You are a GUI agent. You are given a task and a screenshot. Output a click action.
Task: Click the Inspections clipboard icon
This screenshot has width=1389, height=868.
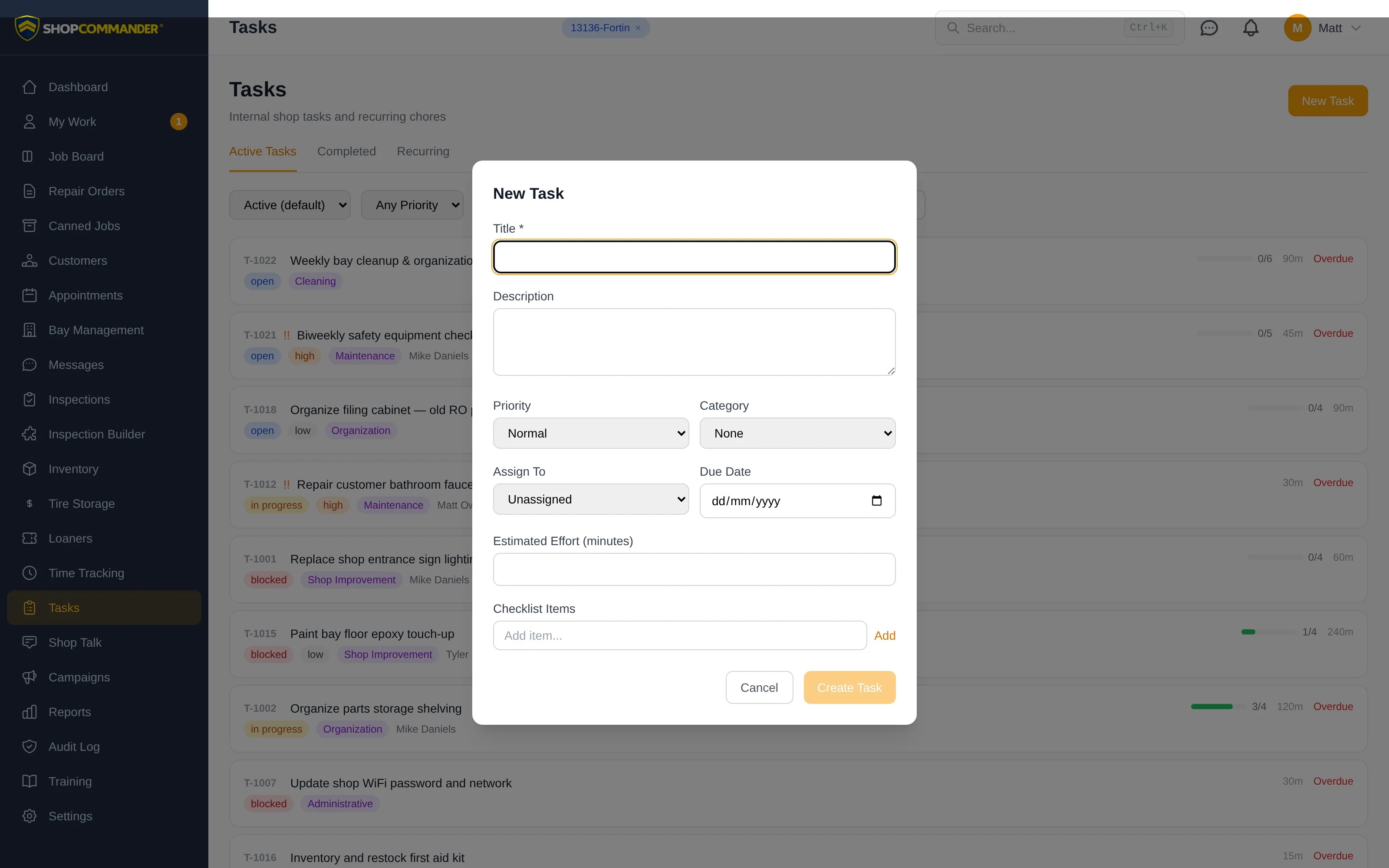(x=29, y=400)
